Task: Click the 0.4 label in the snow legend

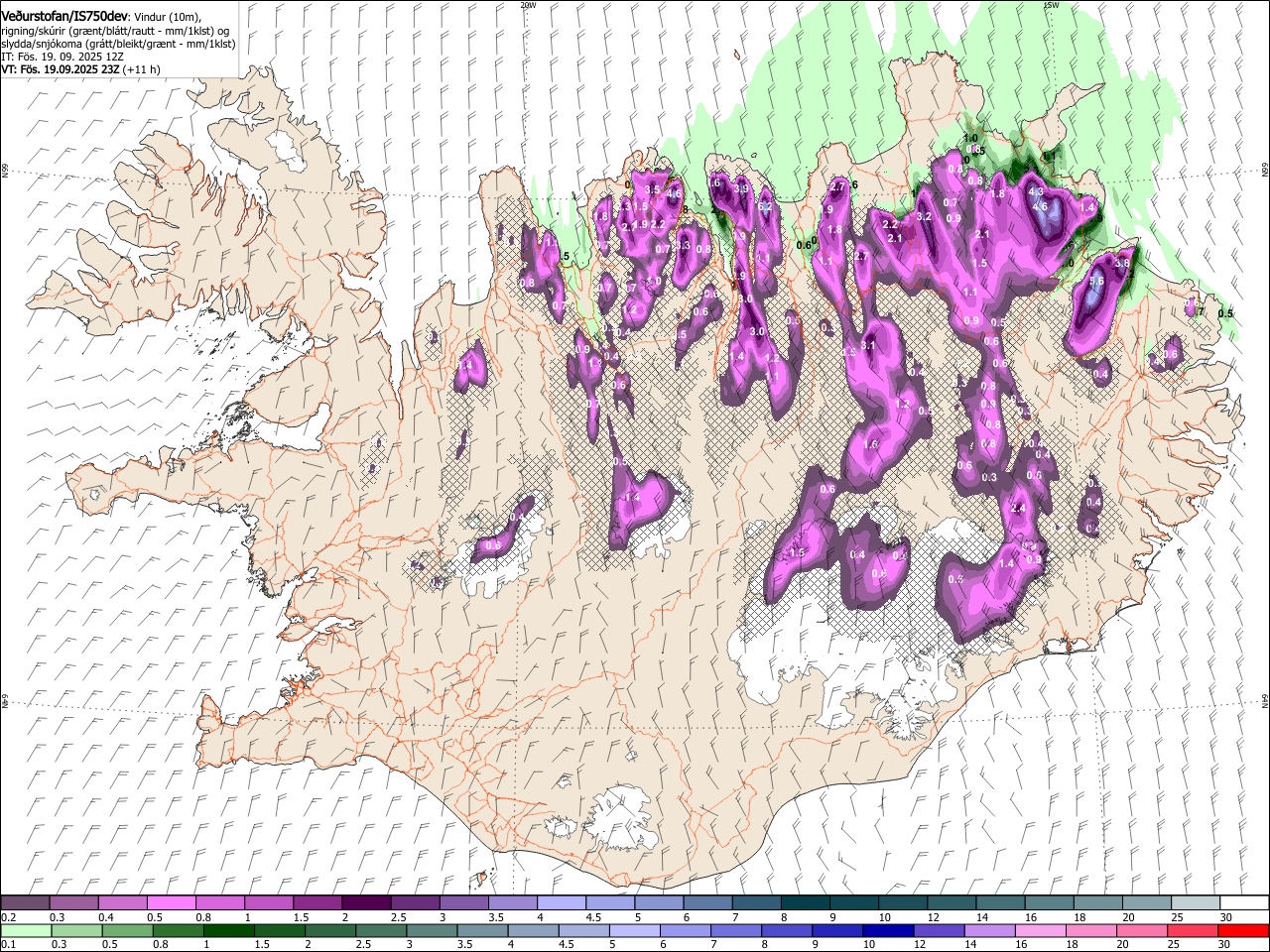Action: [105, 916]
